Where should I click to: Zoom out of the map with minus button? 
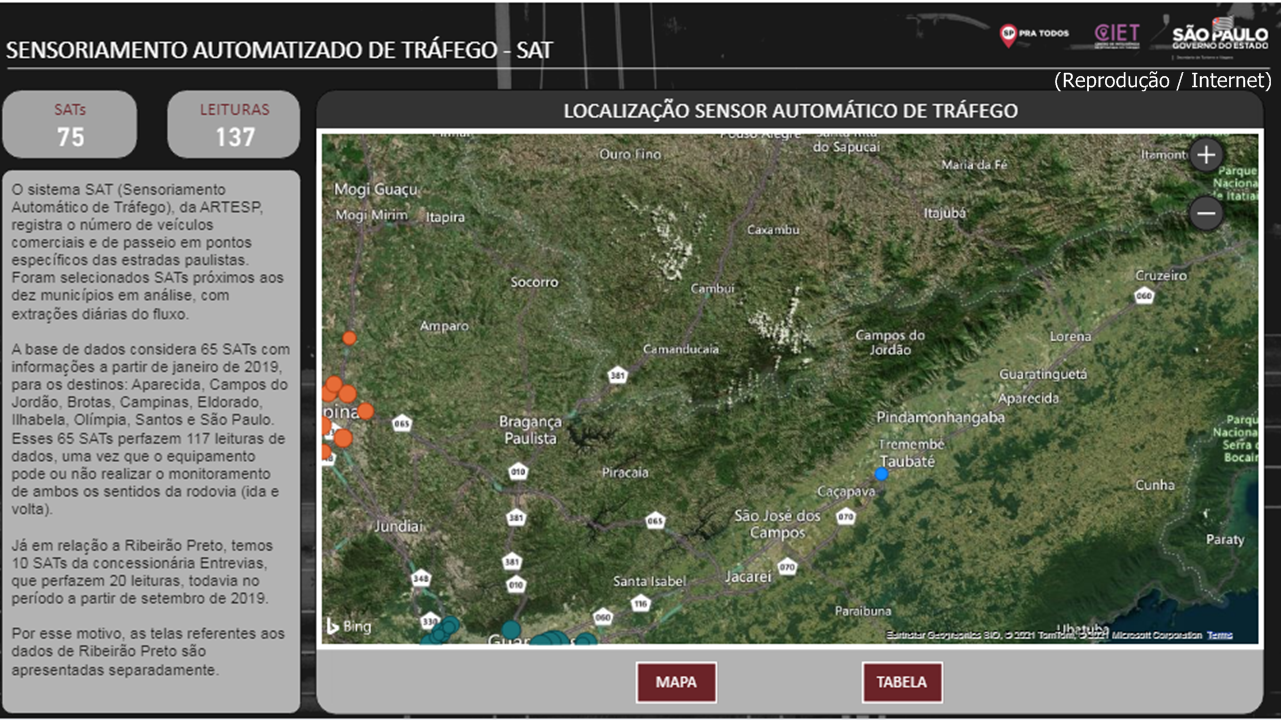point(1207,213)
